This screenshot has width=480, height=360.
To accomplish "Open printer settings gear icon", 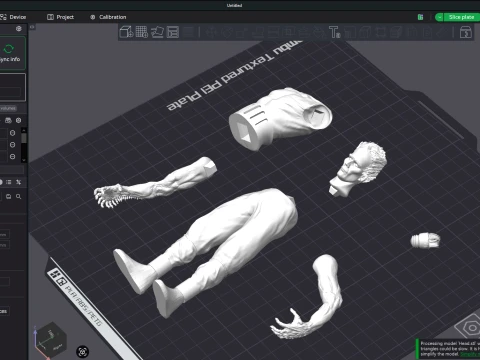I will [x=19, y=29].
